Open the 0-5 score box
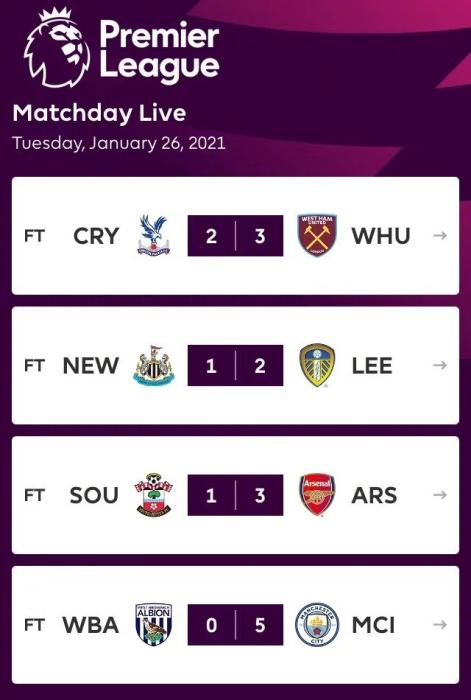The width and height of the screenshot is (471, 700). (x=235, y=625)
